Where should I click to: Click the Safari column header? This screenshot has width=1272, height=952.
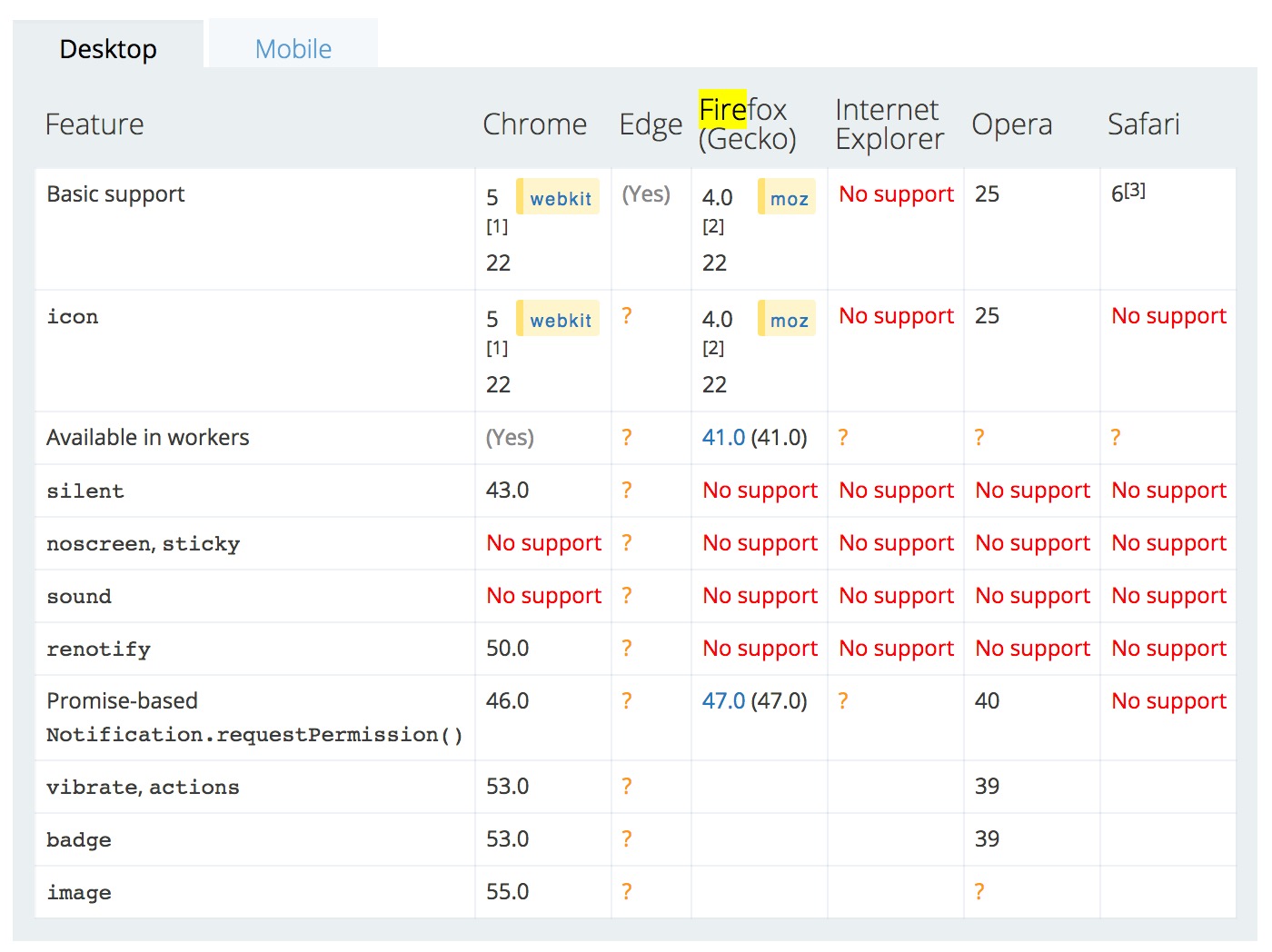pos(1143,124)
